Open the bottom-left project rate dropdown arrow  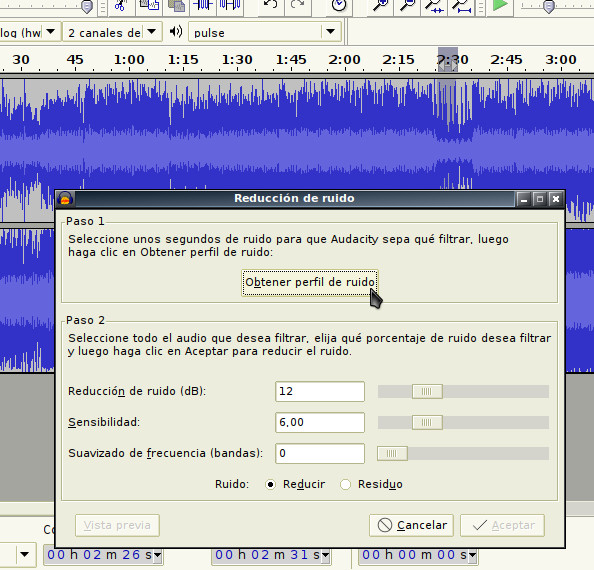(x=25, y=555)
